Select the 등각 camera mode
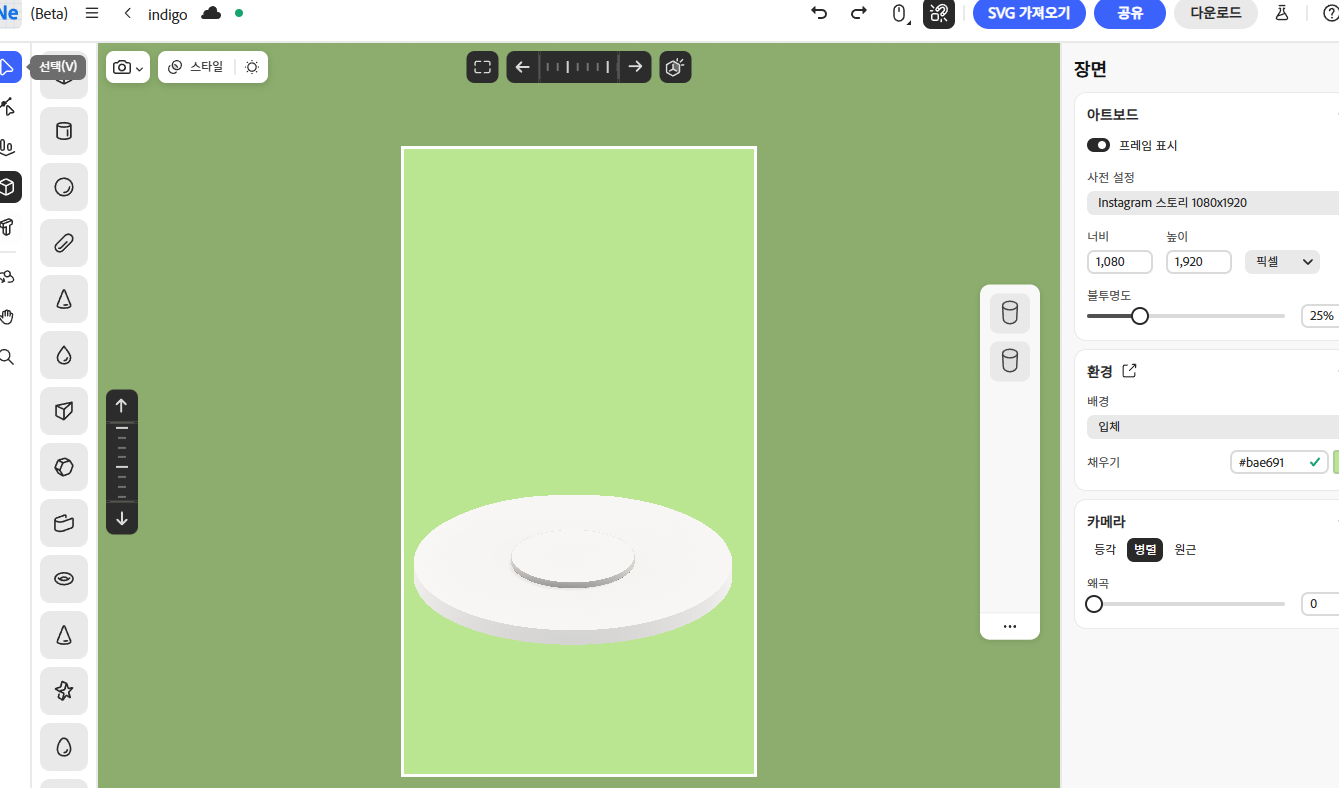This screenshot has height=788, width=1339. pyautogui.click(x=1105, y=549)
